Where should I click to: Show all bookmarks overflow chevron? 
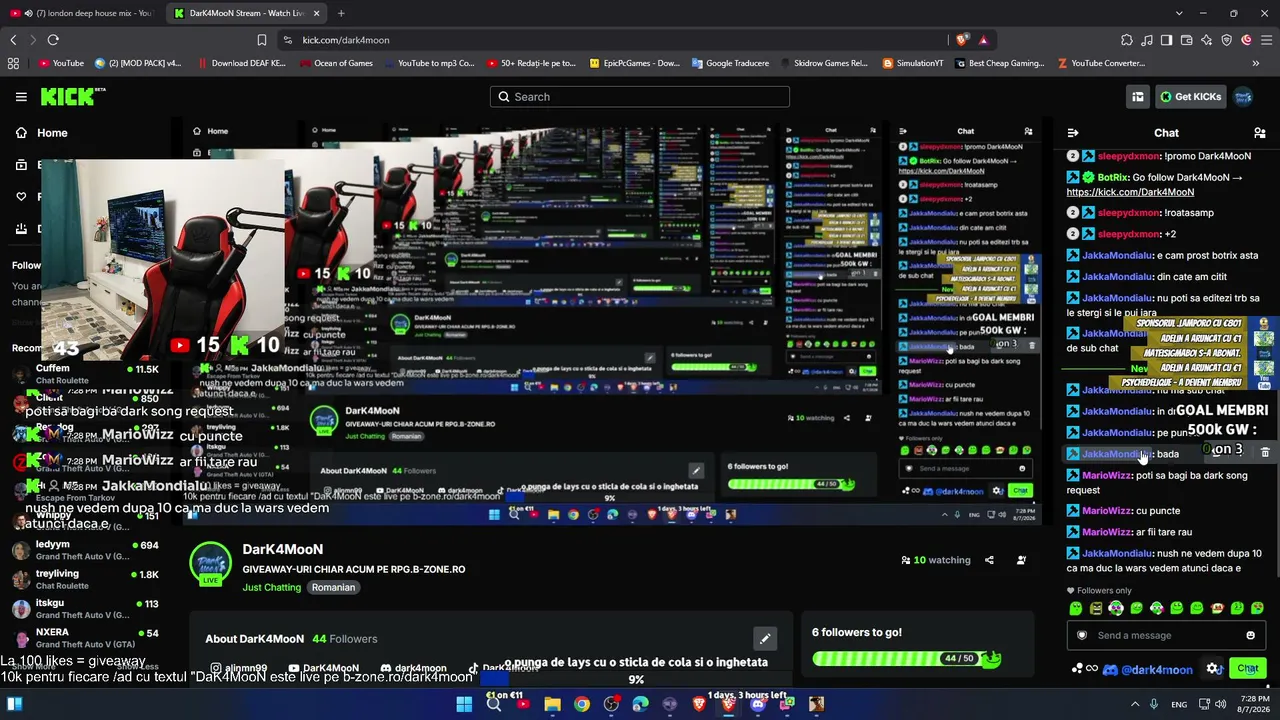click(1256, 63)
